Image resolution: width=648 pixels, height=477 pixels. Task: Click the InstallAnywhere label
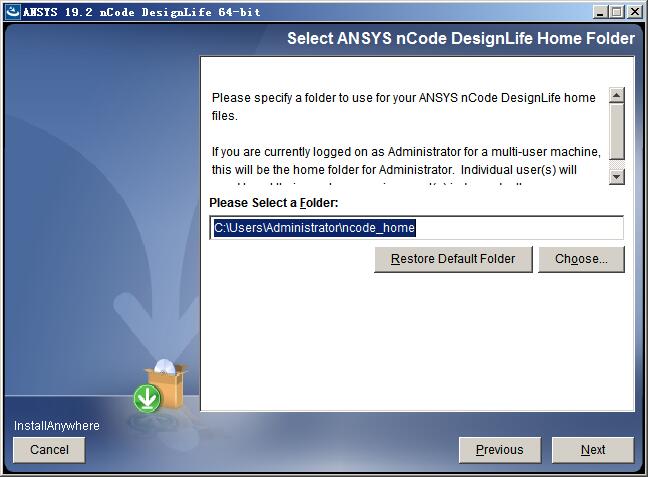(57, 426)
